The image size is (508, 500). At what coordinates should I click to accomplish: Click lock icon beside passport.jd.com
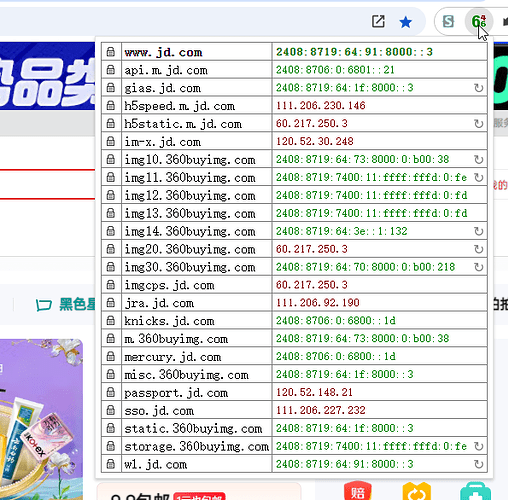111,392
